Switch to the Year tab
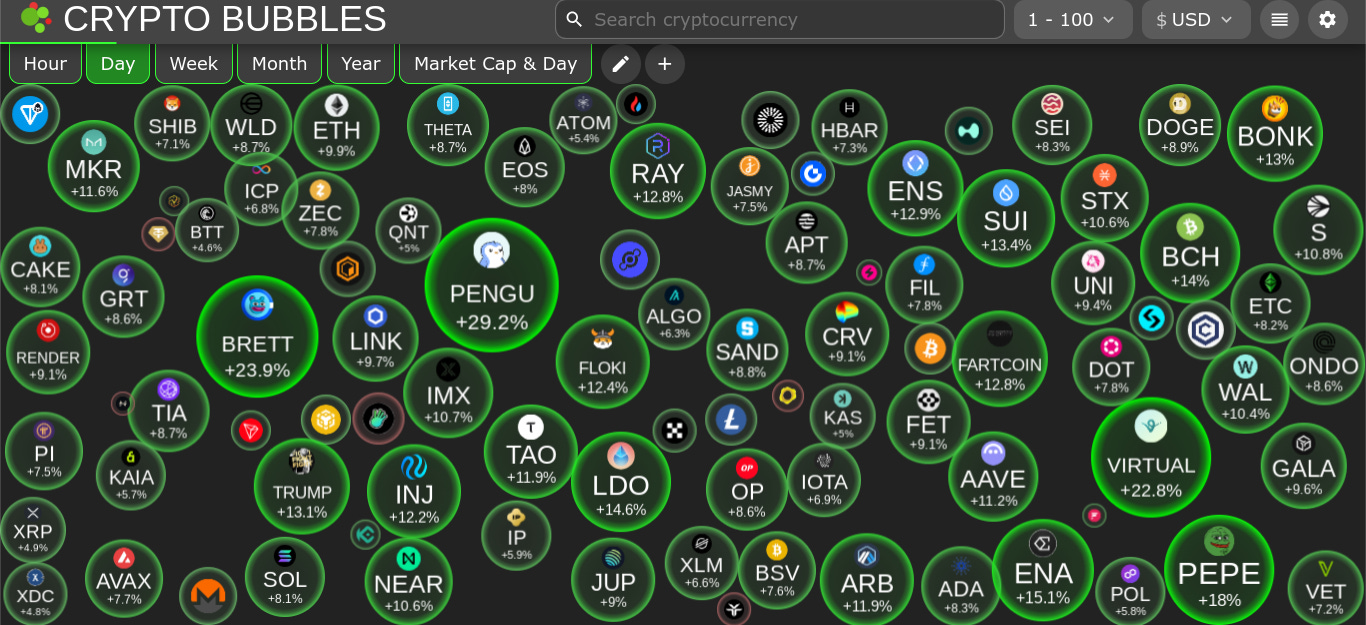 coord(361,64)
